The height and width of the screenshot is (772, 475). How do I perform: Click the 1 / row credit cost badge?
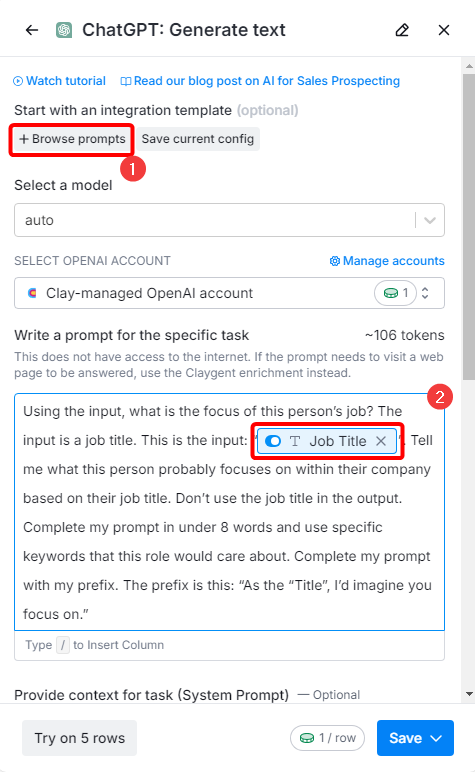[327, 738]
